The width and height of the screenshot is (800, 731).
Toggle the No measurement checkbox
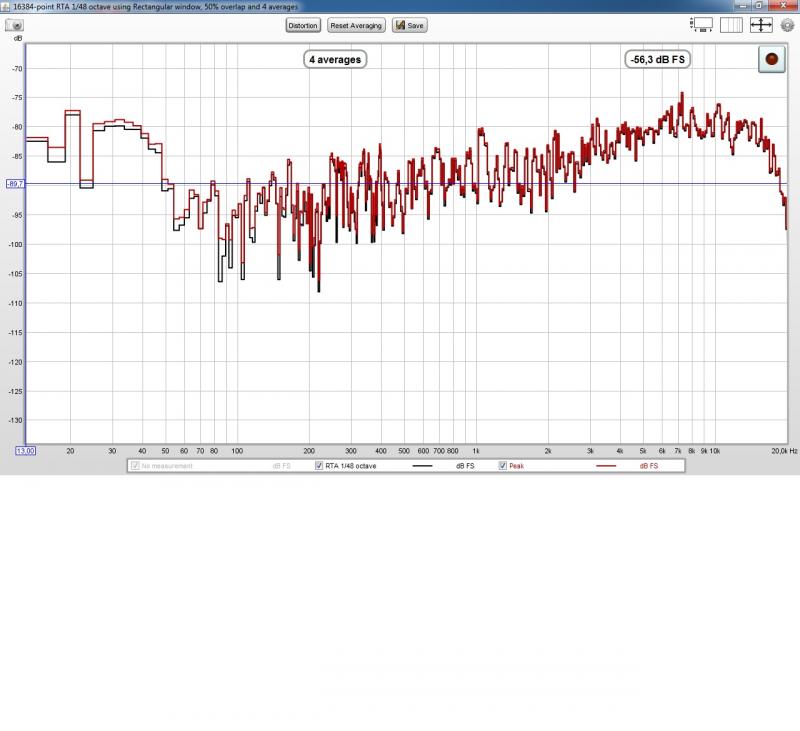tap(135, 466)
